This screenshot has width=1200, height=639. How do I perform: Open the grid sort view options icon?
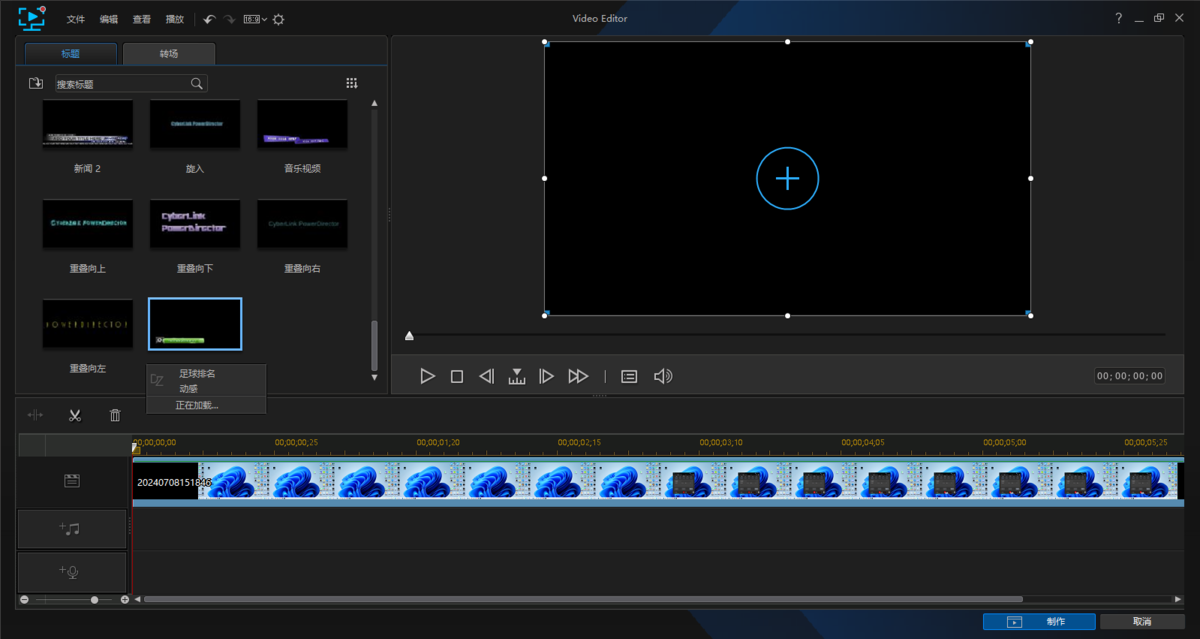click(351, 84)
